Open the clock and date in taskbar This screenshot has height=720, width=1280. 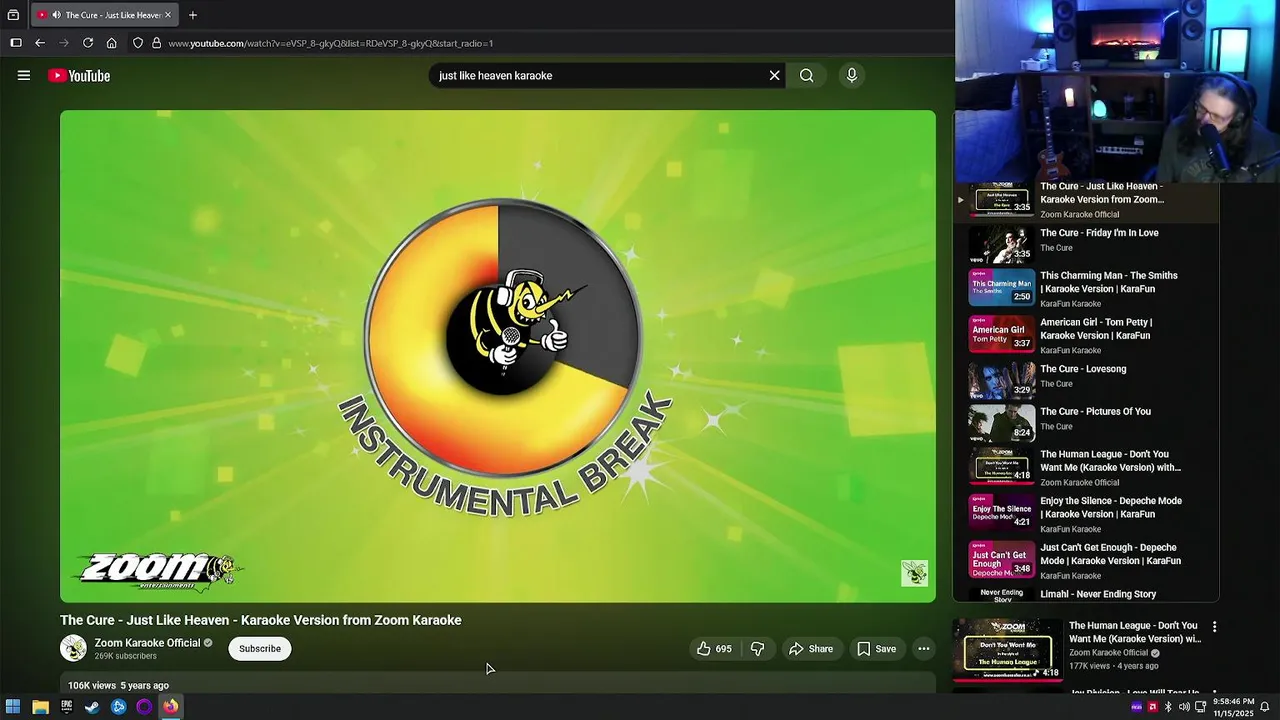coord(1233,707)
